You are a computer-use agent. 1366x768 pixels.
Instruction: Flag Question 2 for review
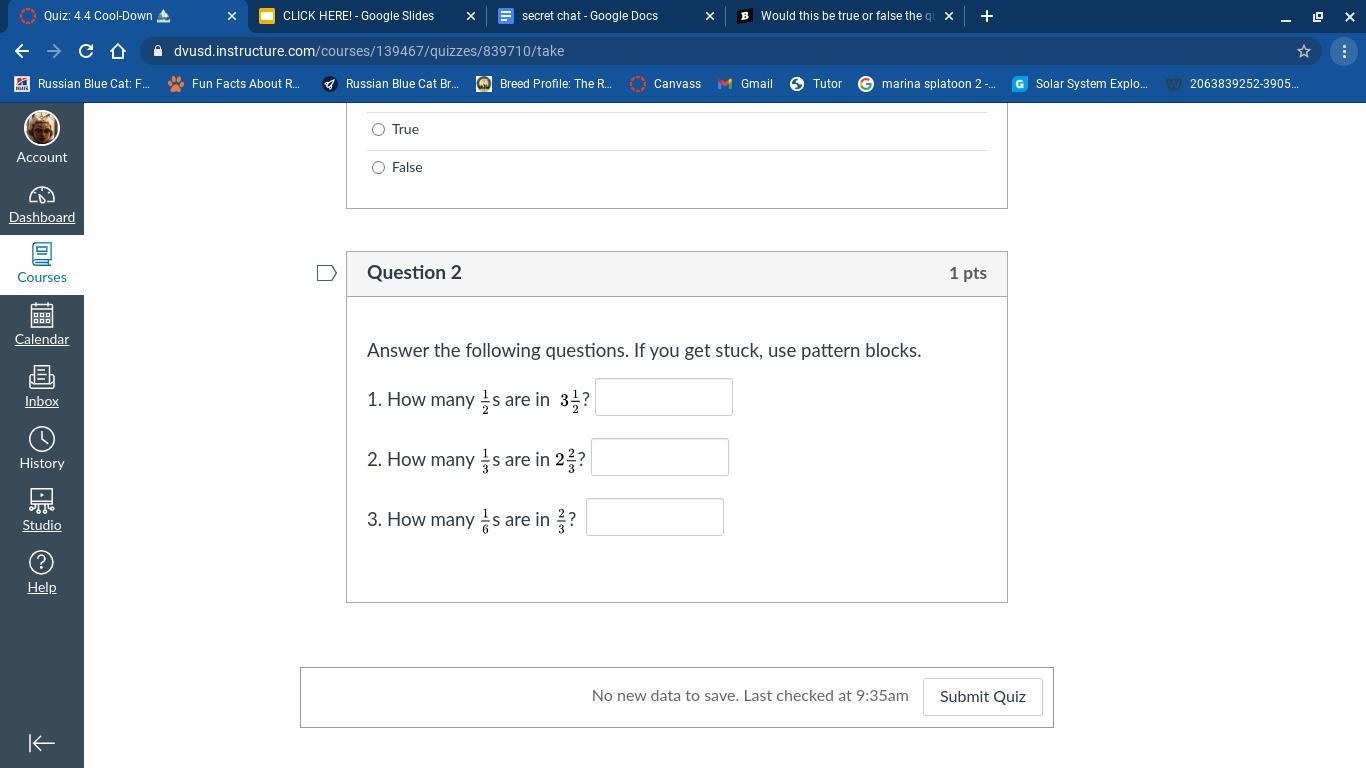326,273
